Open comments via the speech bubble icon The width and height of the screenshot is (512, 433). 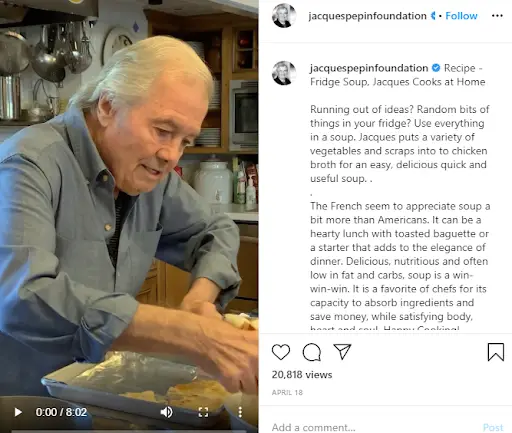312,352
